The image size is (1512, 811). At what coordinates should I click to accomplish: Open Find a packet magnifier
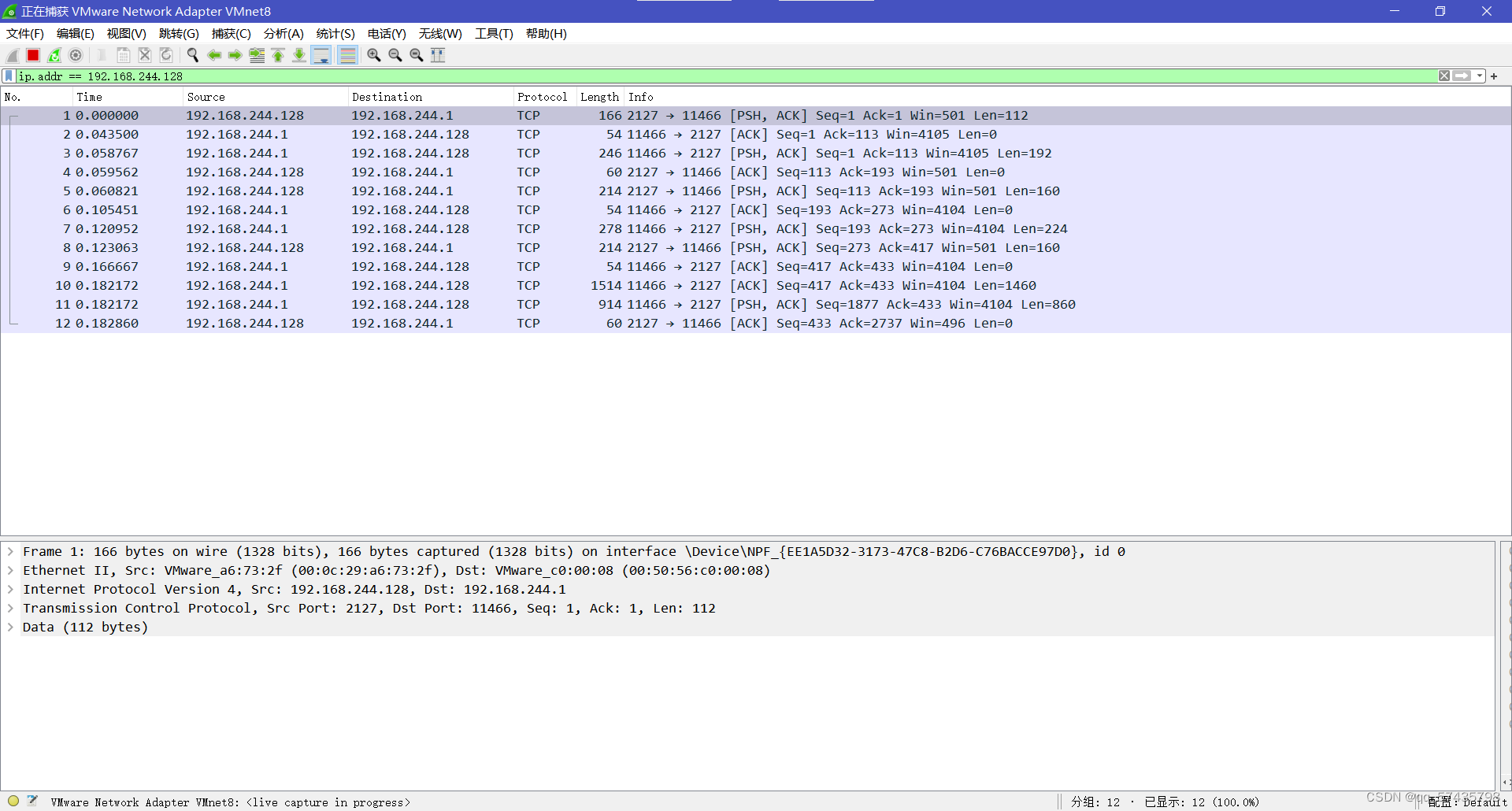[193, 55]
